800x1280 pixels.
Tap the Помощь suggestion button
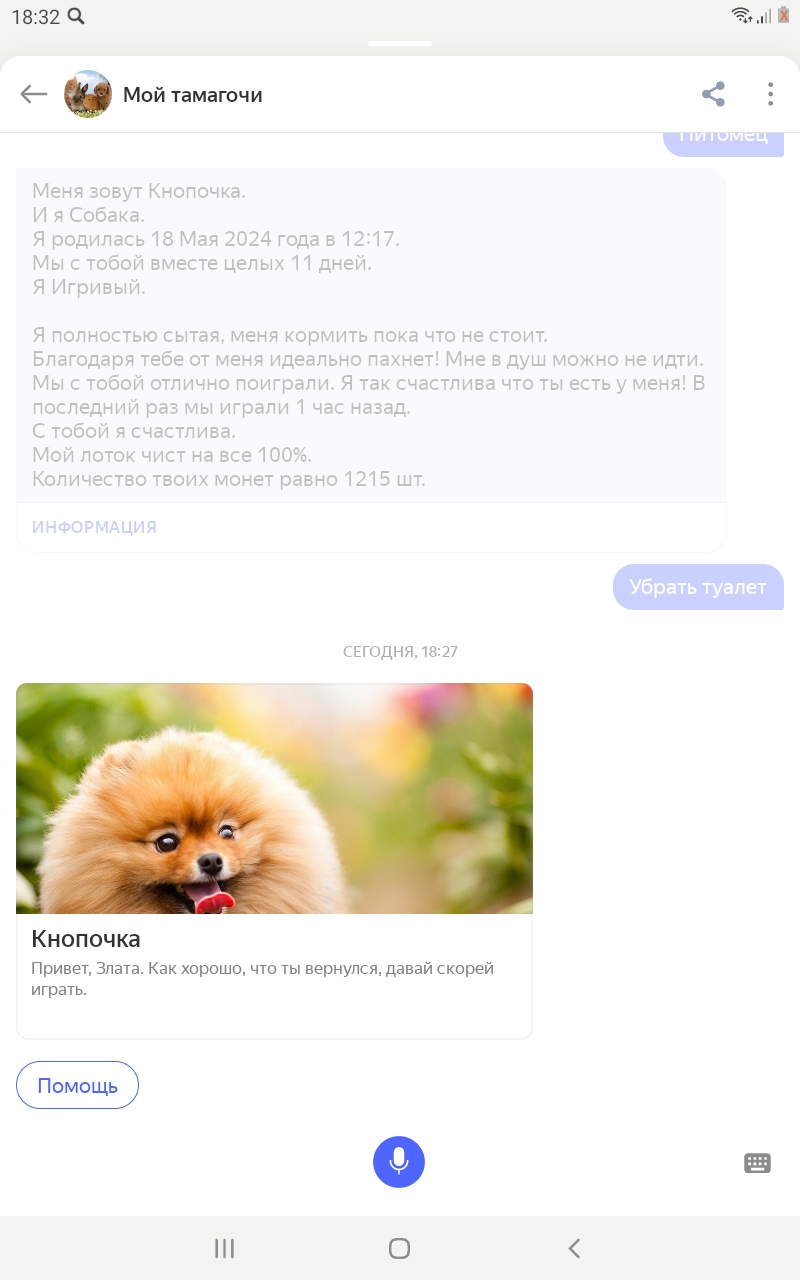tap(77, 1085)
